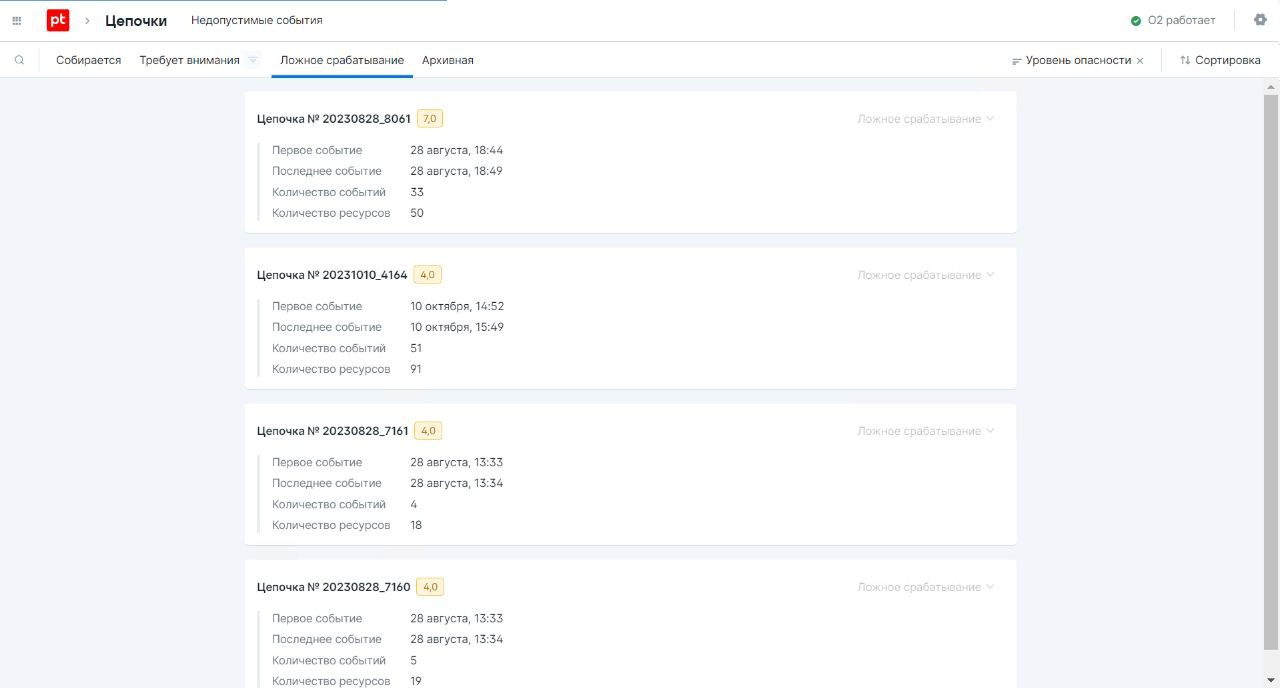Open the app grid menu icon
The height and width of the screenshot is (688, 1280).
click(17, 20)
